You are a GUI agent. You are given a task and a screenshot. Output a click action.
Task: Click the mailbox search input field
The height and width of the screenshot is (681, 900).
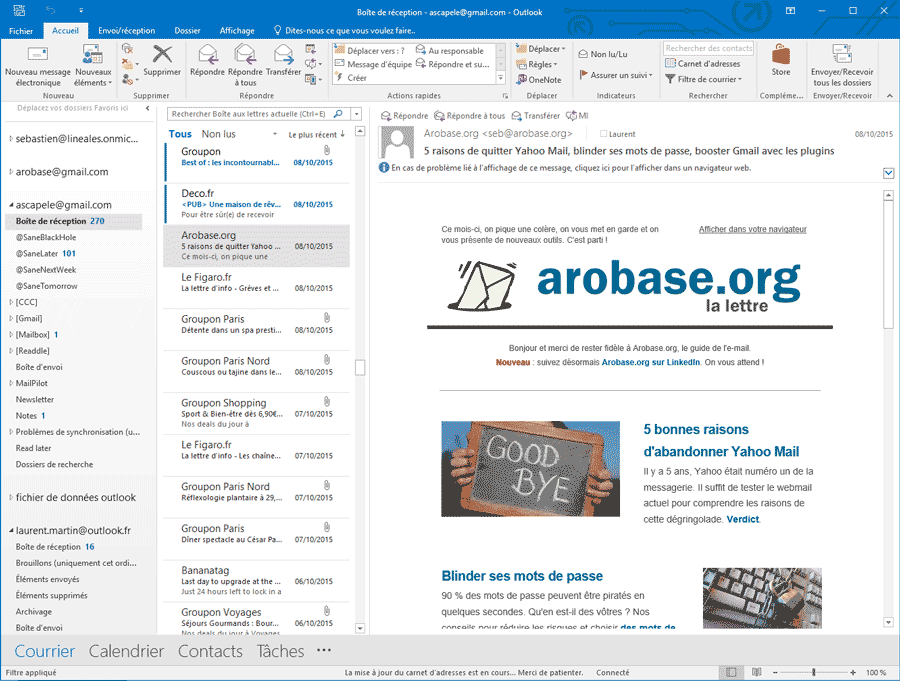pos(249,114)
